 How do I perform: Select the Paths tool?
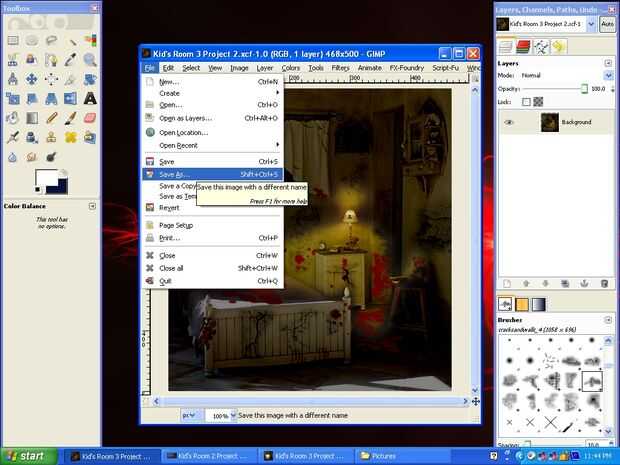51,60
